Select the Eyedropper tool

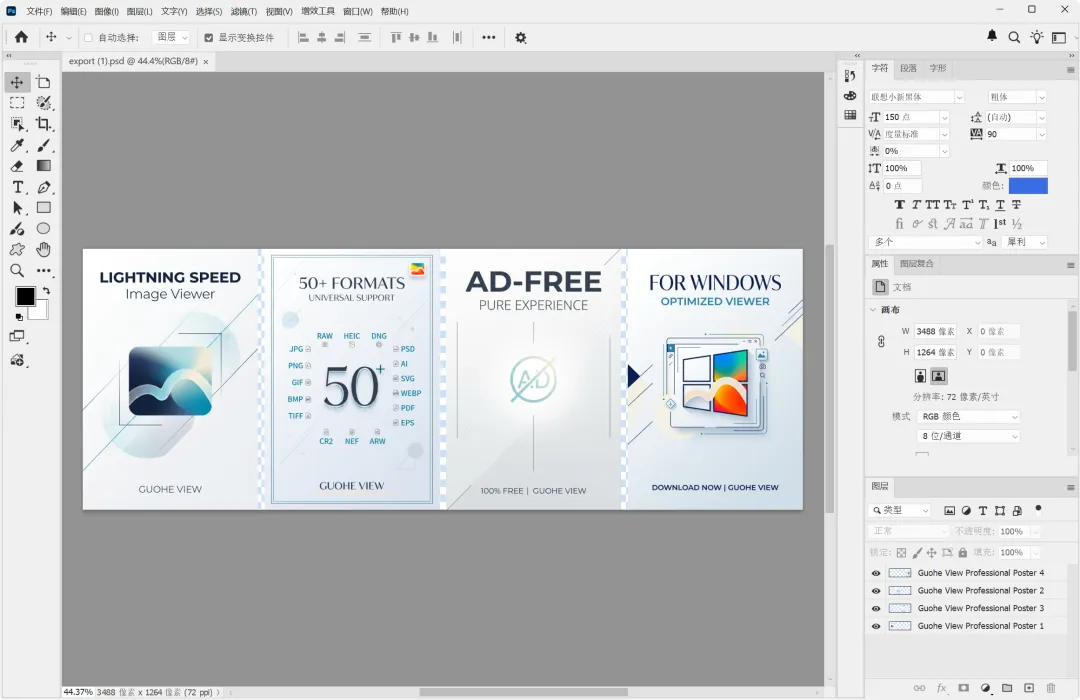coord(17,145)
